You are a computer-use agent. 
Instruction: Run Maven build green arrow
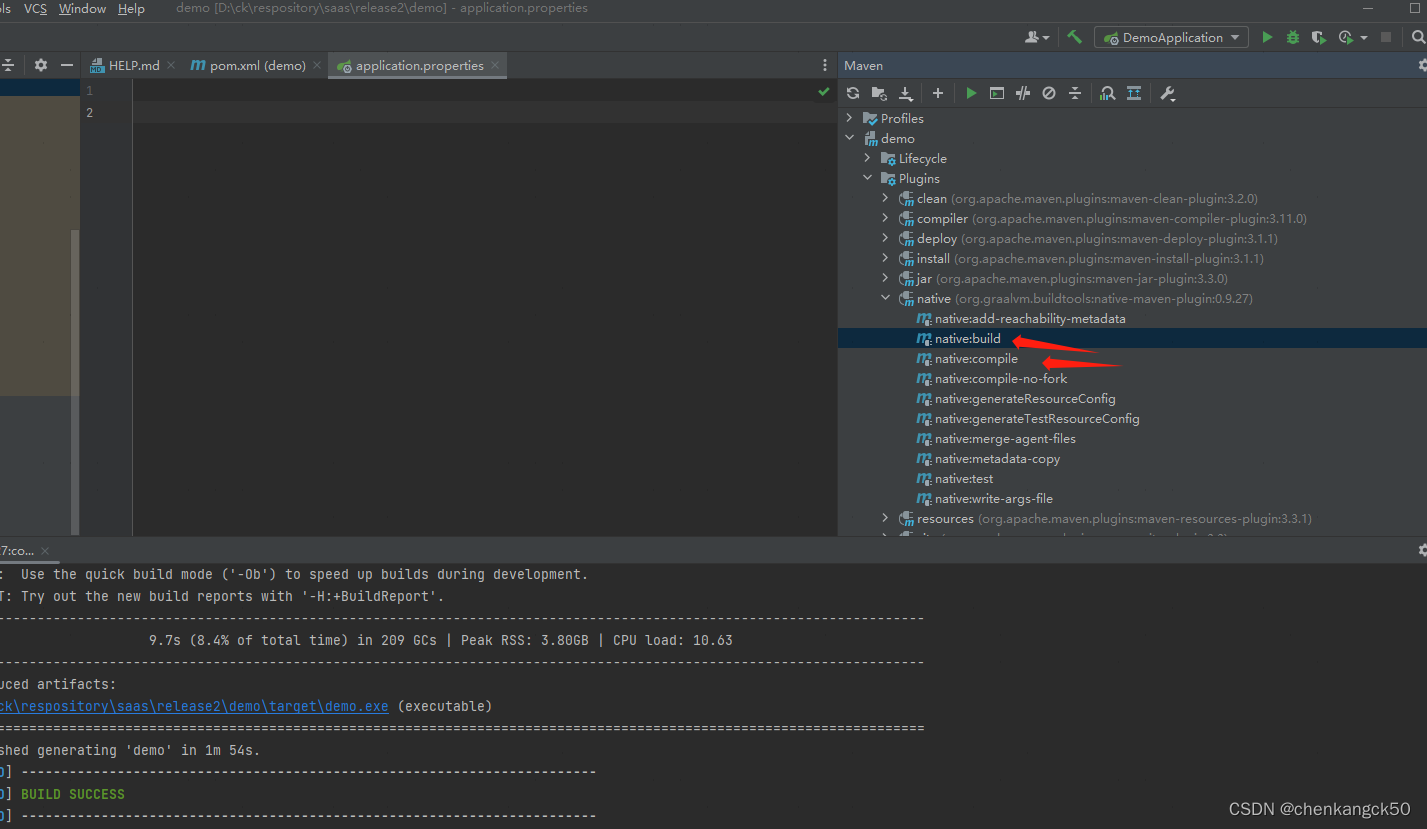(971, 93)
